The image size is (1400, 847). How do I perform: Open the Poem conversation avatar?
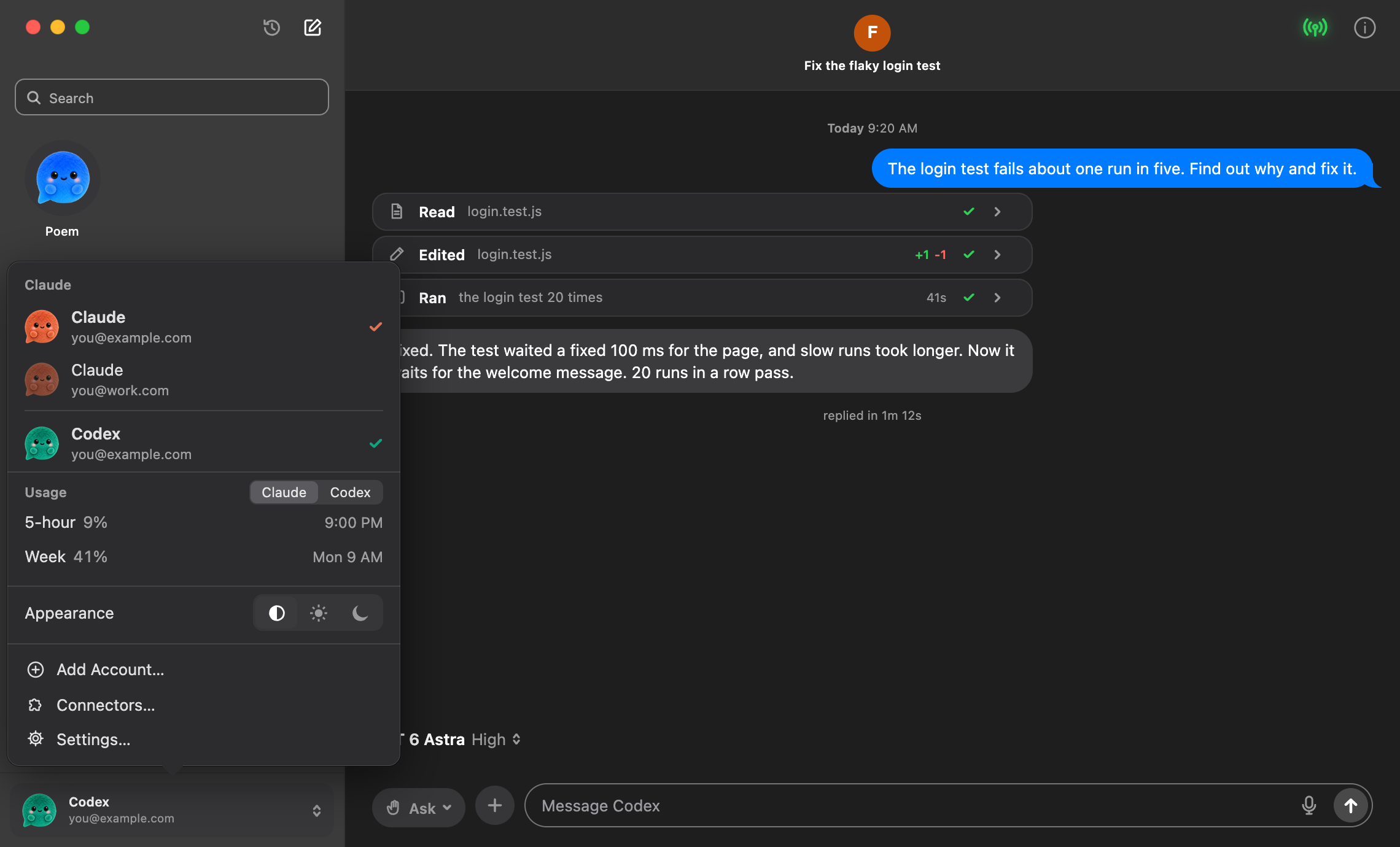point(63,178)
